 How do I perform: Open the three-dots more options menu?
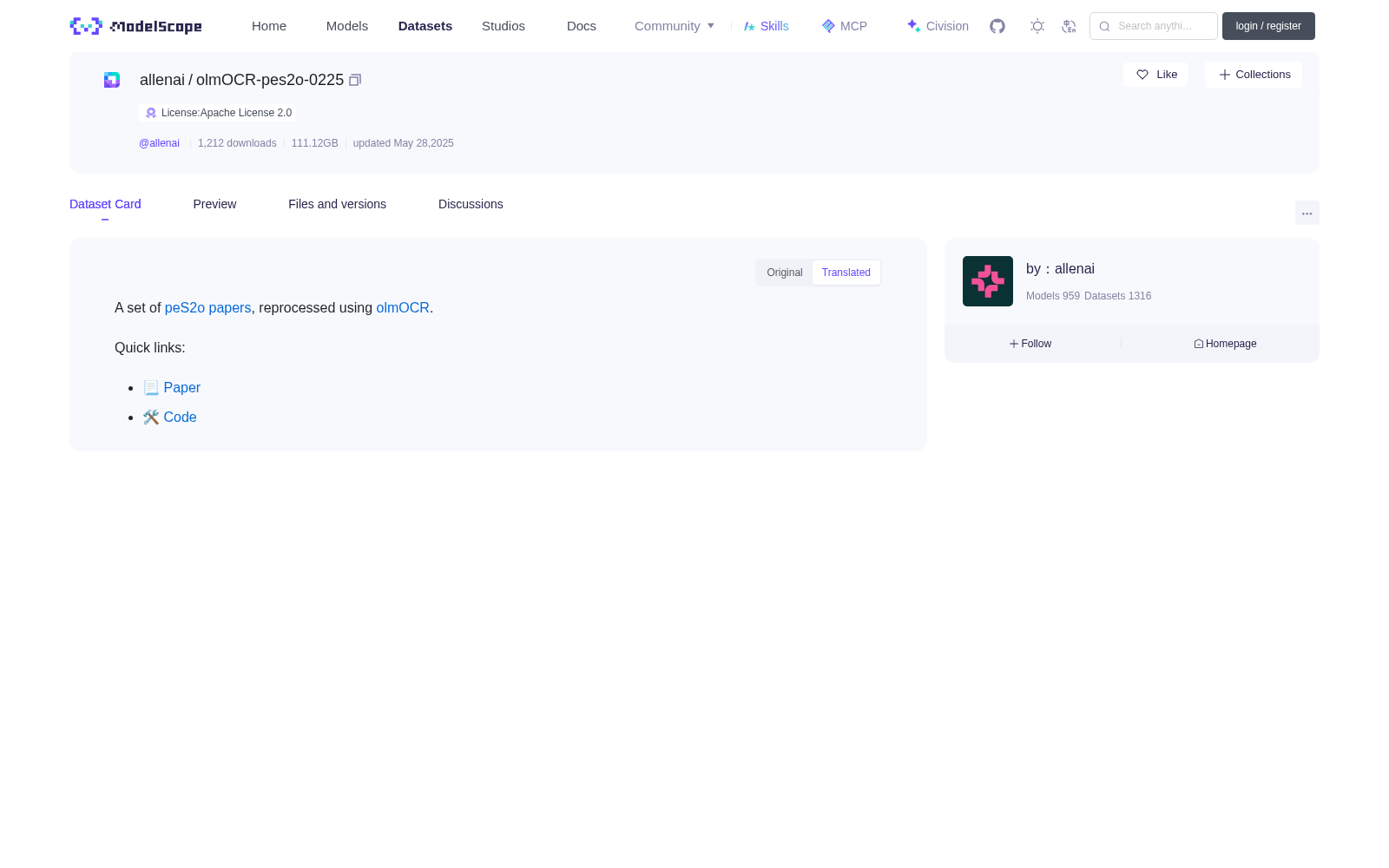click(1307, 213)
